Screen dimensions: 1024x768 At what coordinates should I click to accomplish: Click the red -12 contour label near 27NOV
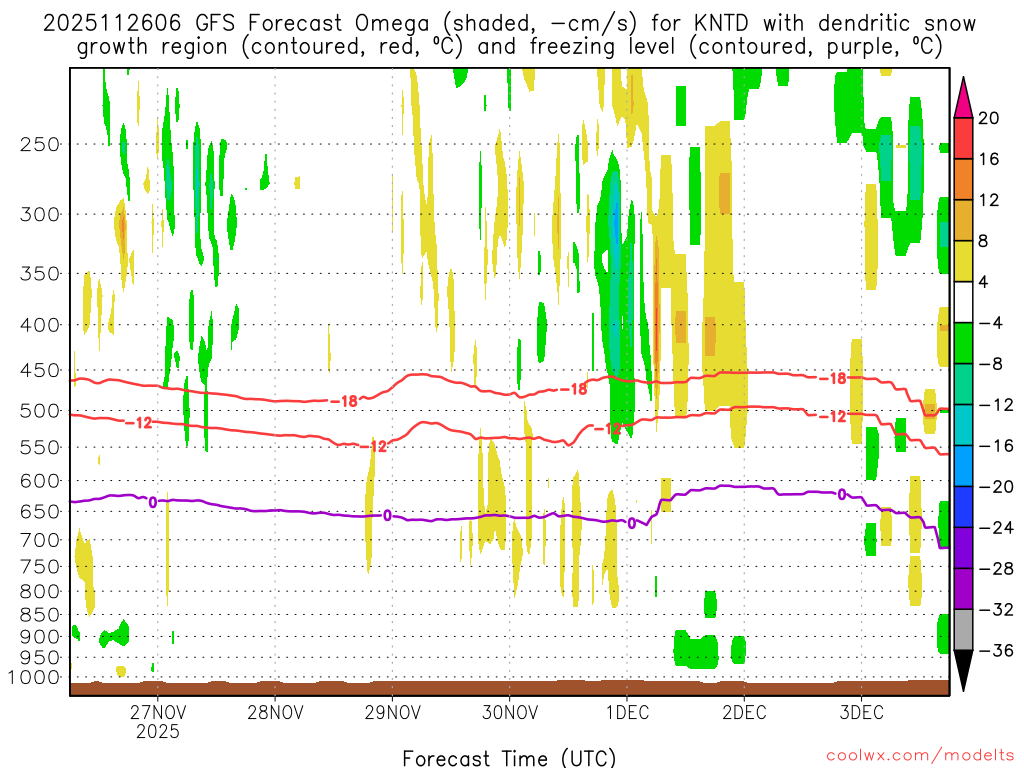click(x=138, y=423)
